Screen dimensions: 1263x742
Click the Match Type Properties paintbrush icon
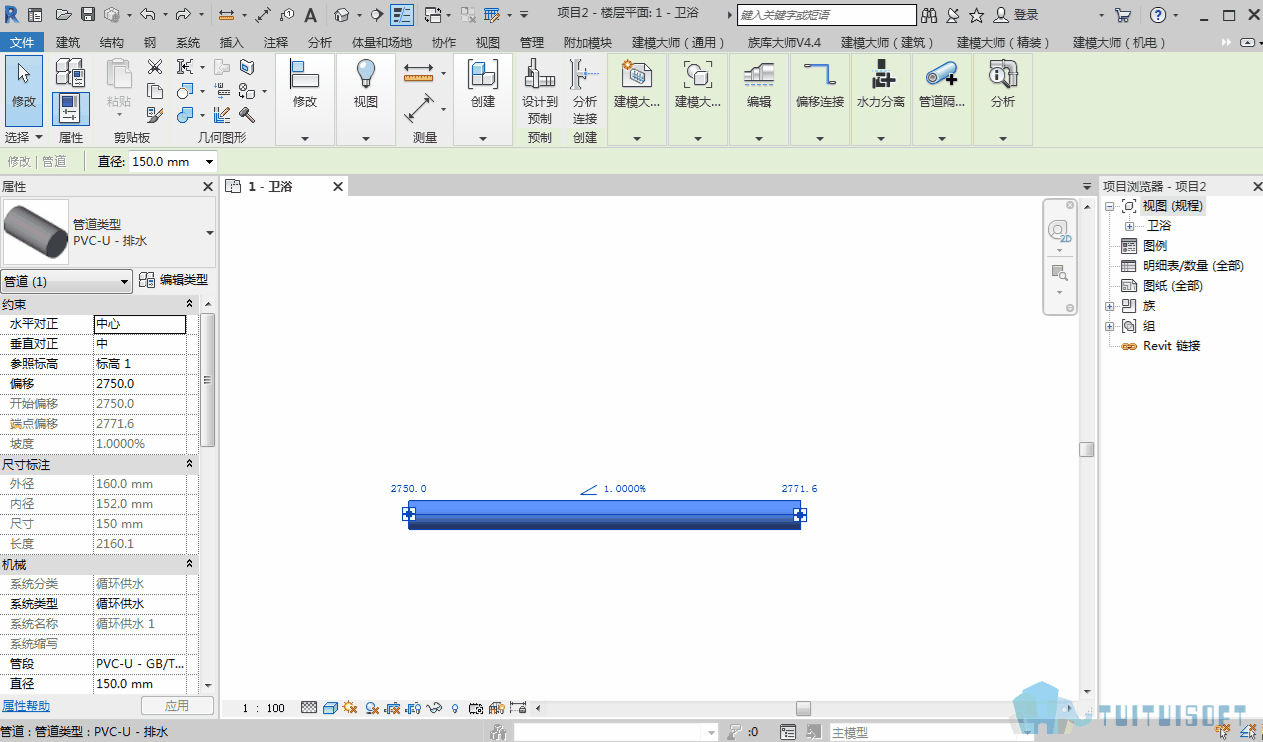154,115
